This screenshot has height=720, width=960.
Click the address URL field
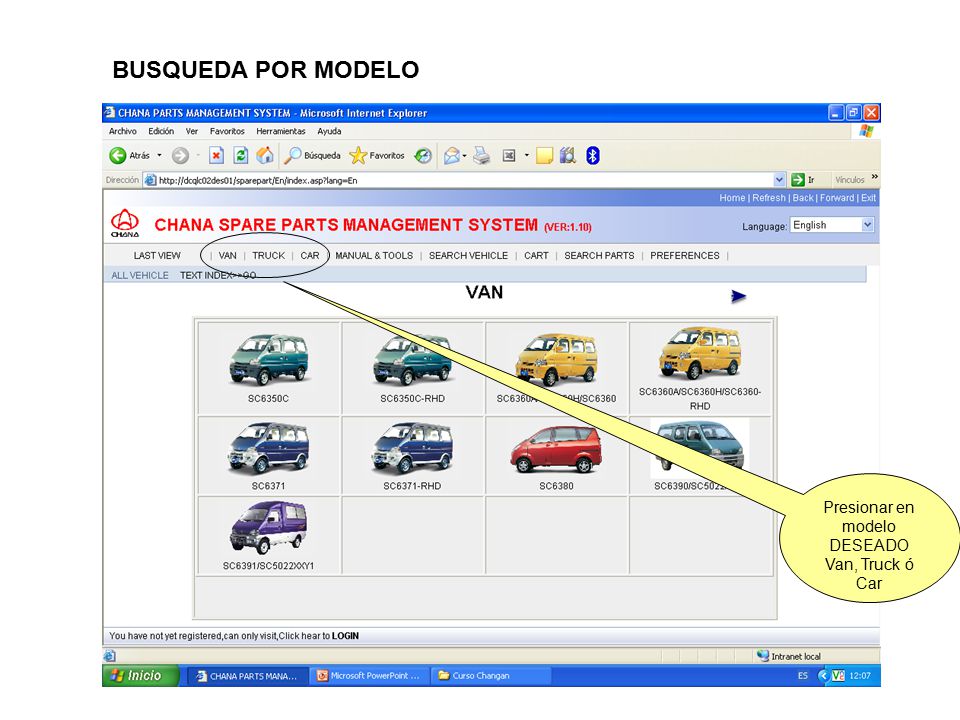[x=465, y=180]
